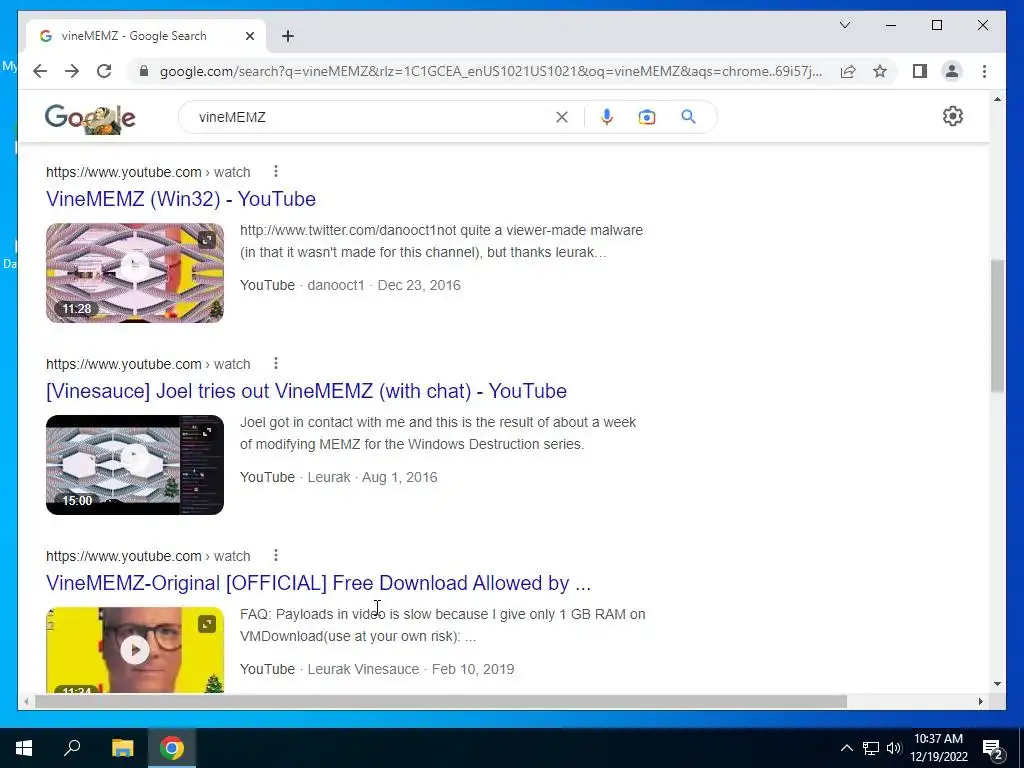Go to Google home via the doodle logo
This screenshot has height=768, width=1024.
tap(90, 118)
